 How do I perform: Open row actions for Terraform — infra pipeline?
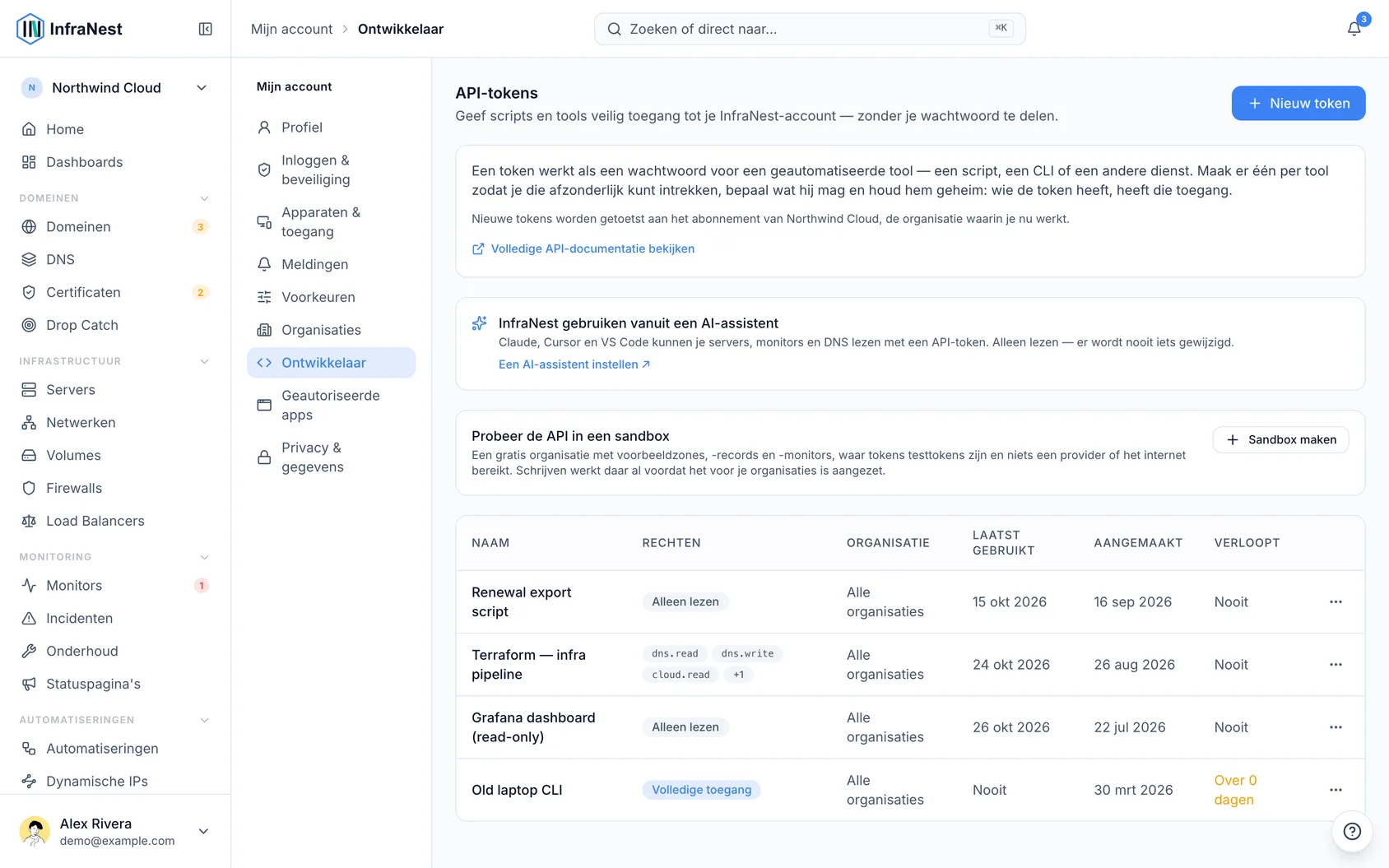1336,665
